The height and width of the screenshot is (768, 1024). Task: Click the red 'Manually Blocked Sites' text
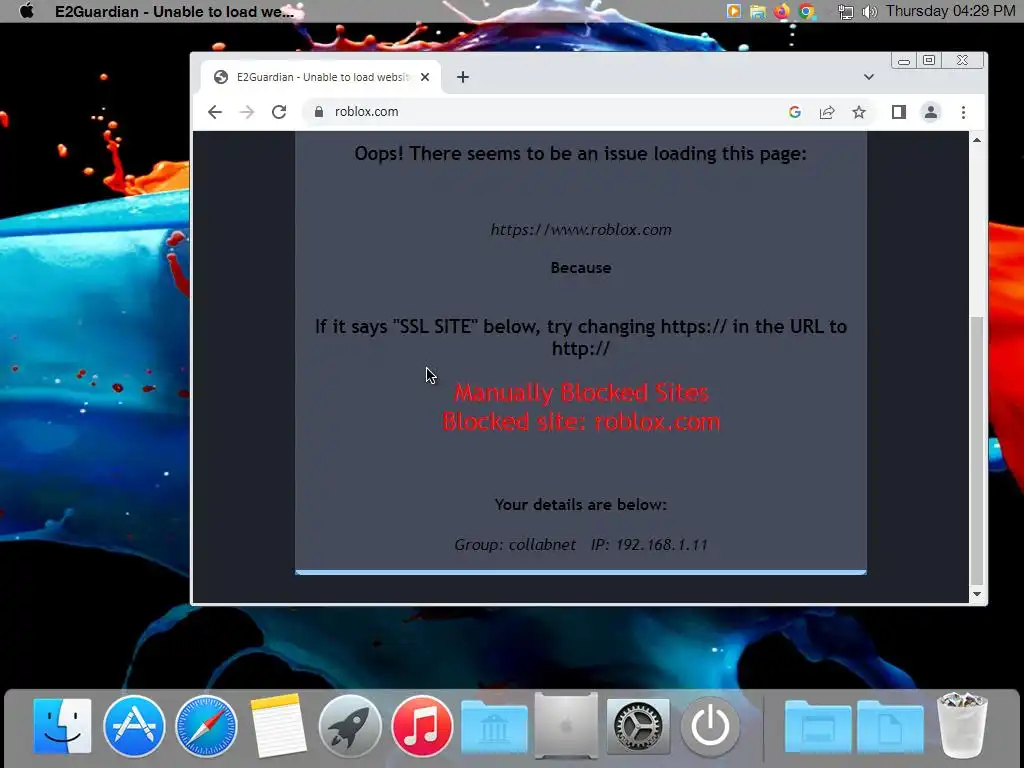coord(581,392)
